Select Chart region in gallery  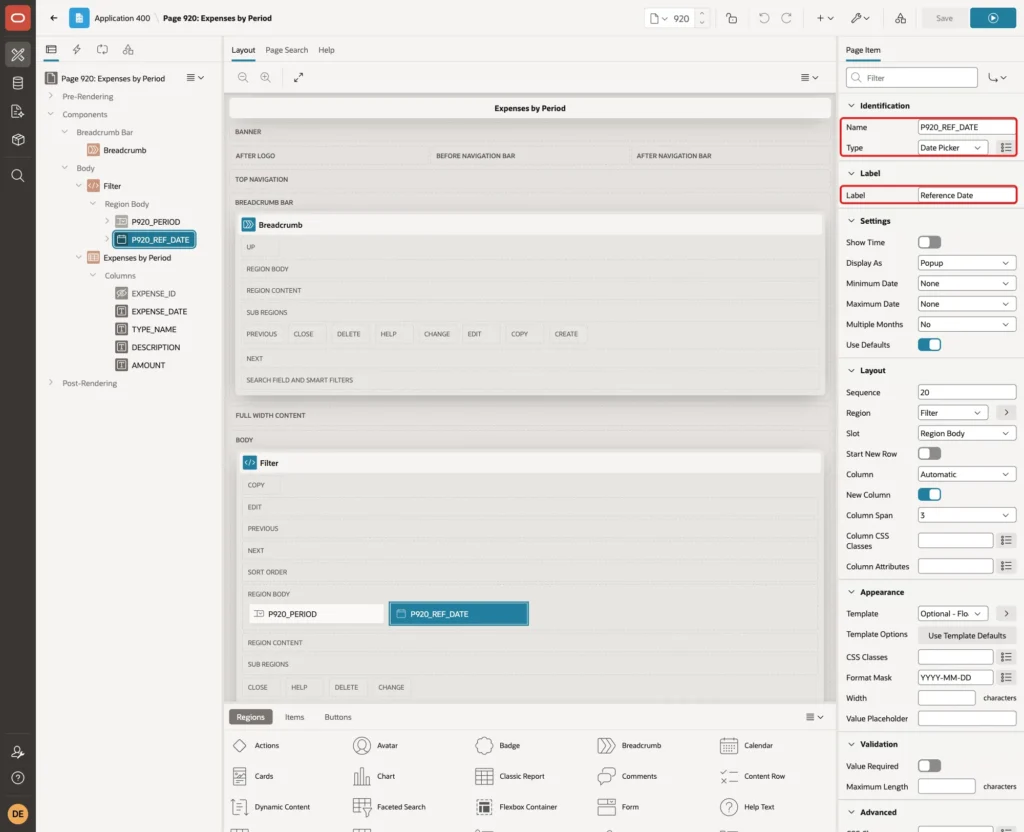(374, 776)
